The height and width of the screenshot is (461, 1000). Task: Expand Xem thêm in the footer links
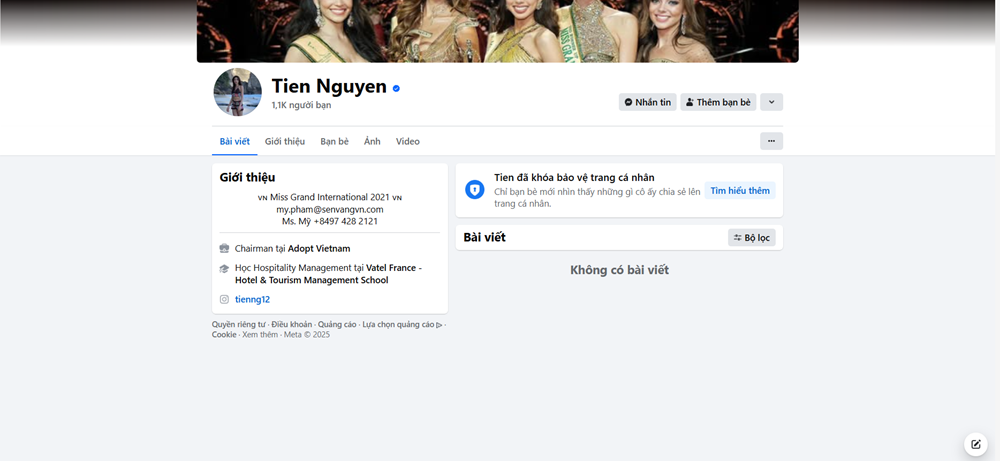click(x=260, y=334)
